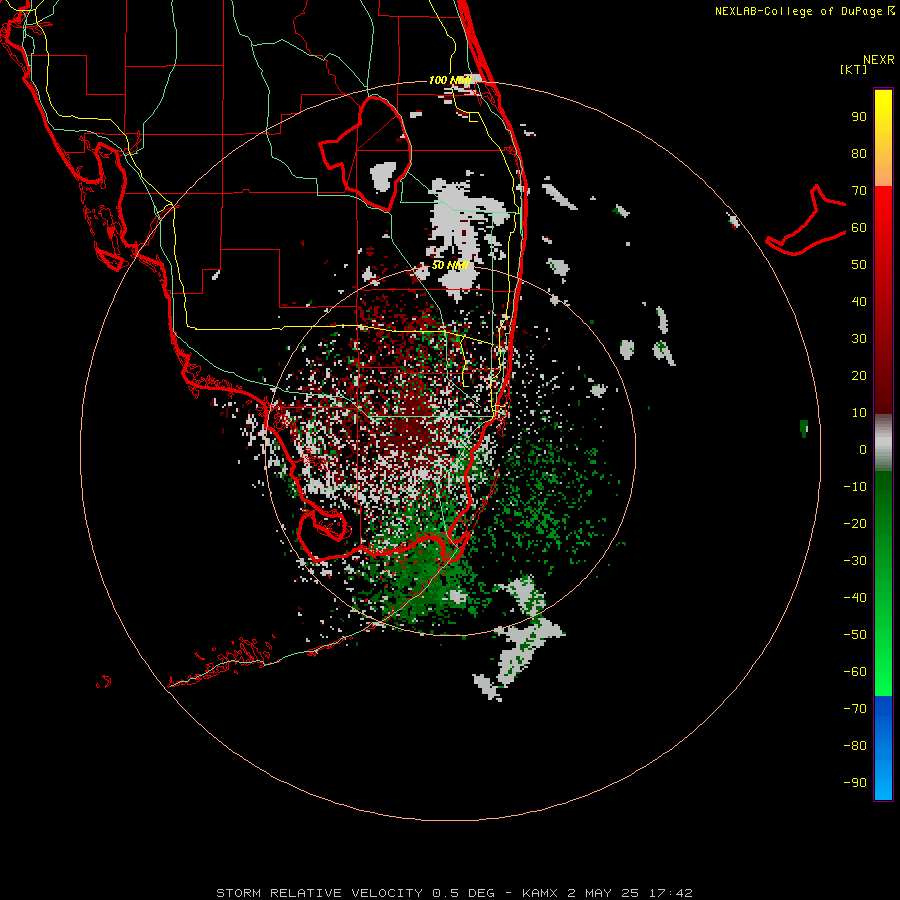Click the 100 NMI range ring label
The height and width of the screenshot is (900, 900).
click(x=449, y=80)
